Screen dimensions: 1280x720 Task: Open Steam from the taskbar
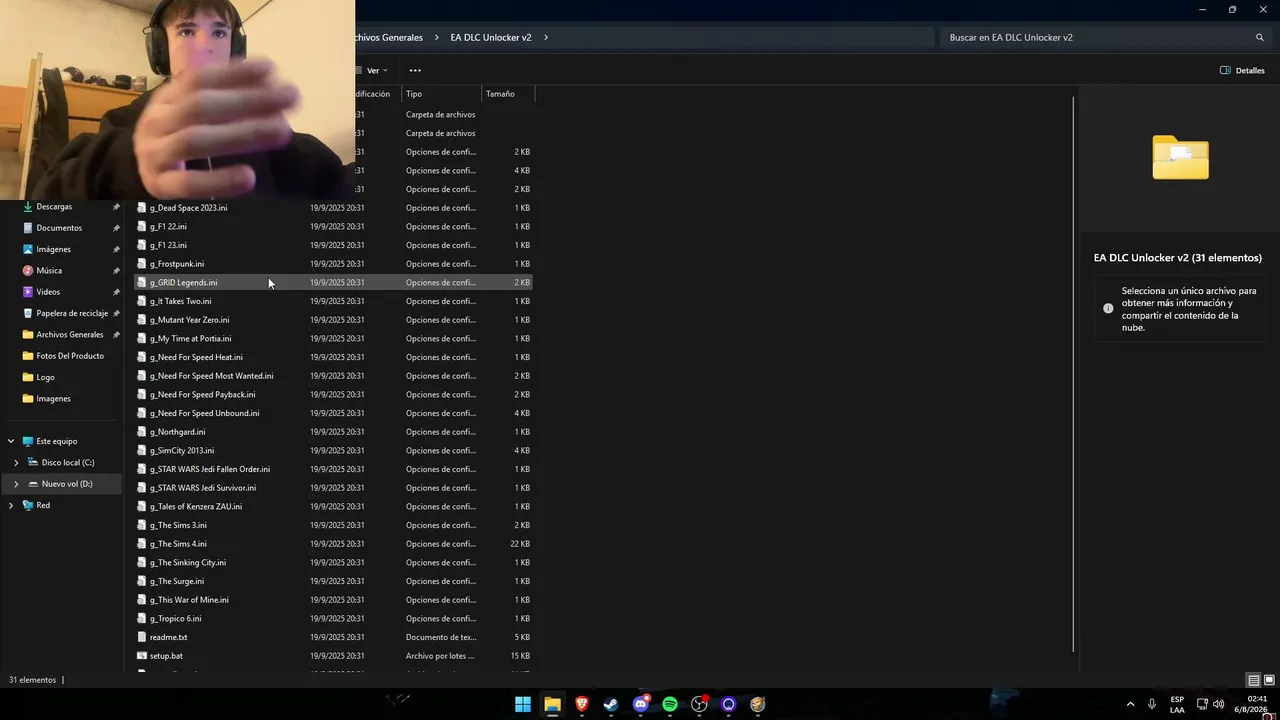tap(611, 704)
